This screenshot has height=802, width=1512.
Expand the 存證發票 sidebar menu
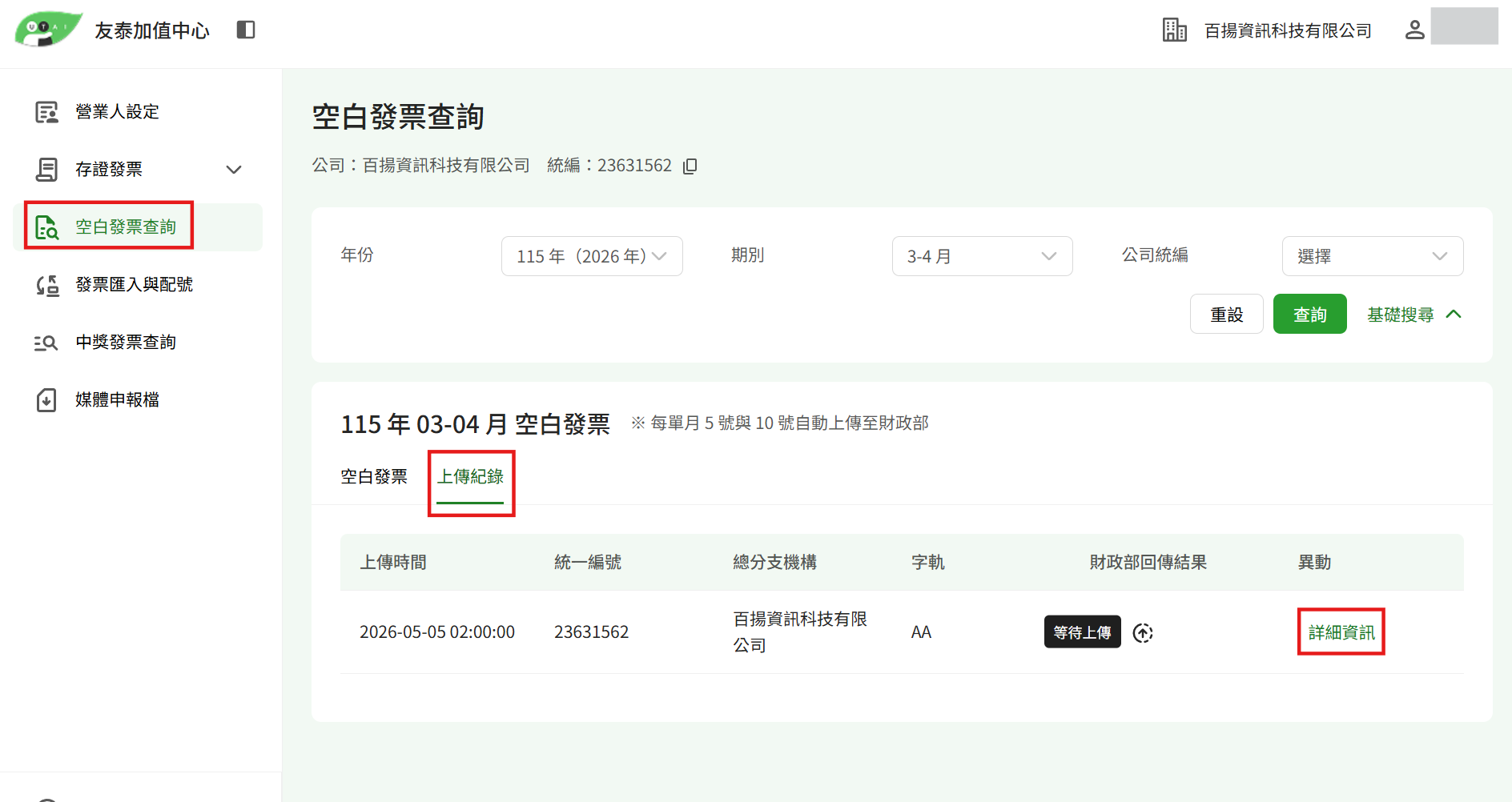coord(138,170)
